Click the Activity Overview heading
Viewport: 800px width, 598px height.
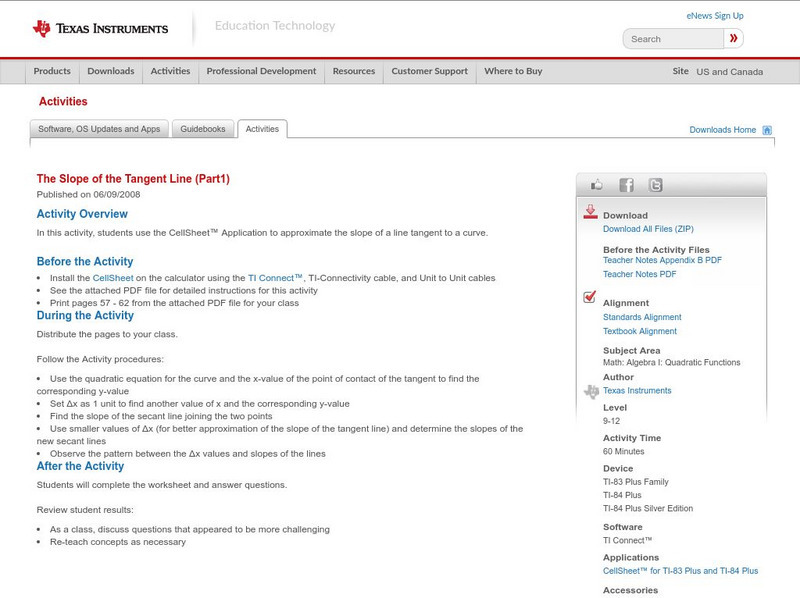click(82, 214)
